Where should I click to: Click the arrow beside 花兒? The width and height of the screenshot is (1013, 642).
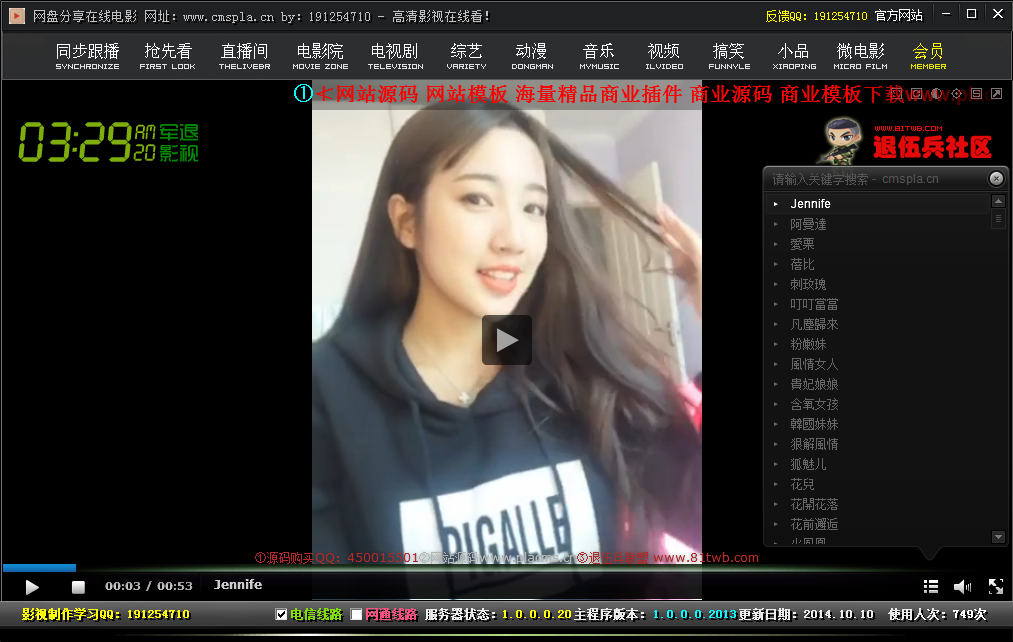pyautogui.click(x=776, y=484)
